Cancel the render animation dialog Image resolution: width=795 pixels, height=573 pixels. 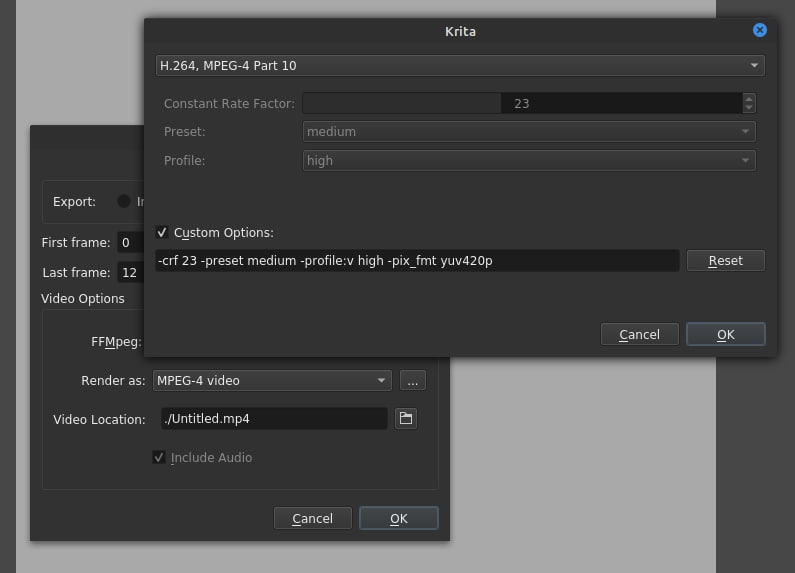click(x=312, y=519)
